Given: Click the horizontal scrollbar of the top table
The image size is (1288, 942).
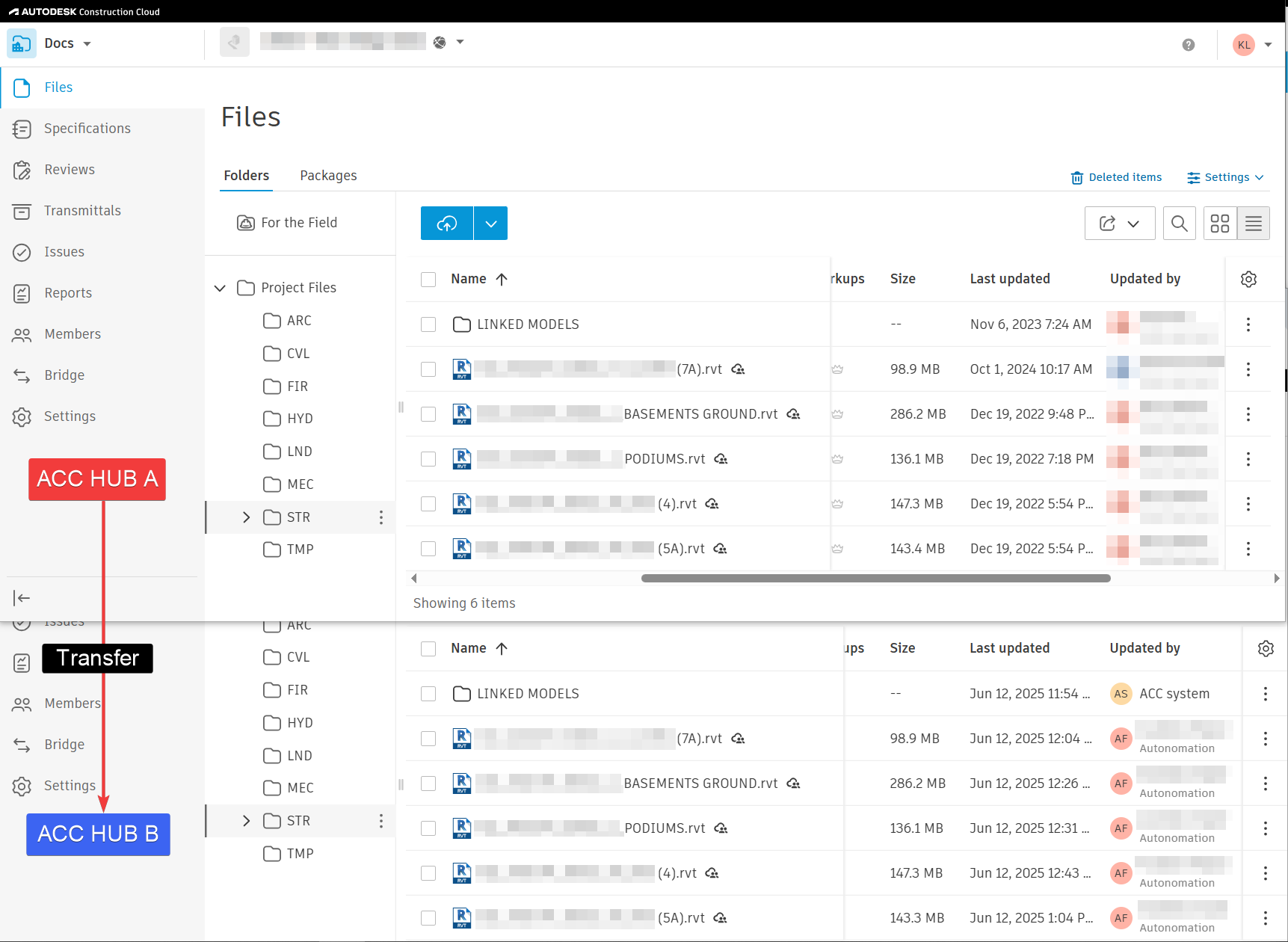Looking at the screenshot, I should point(876,578).
